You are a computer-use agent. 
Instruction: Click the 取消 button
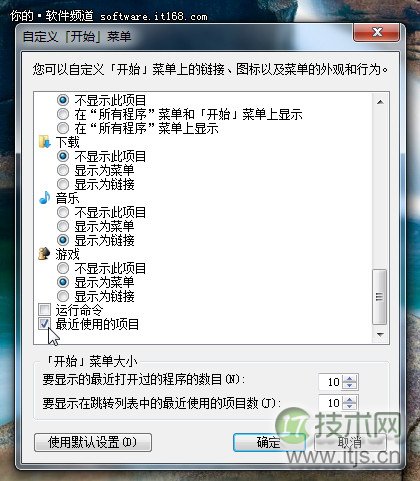point(350,442)
